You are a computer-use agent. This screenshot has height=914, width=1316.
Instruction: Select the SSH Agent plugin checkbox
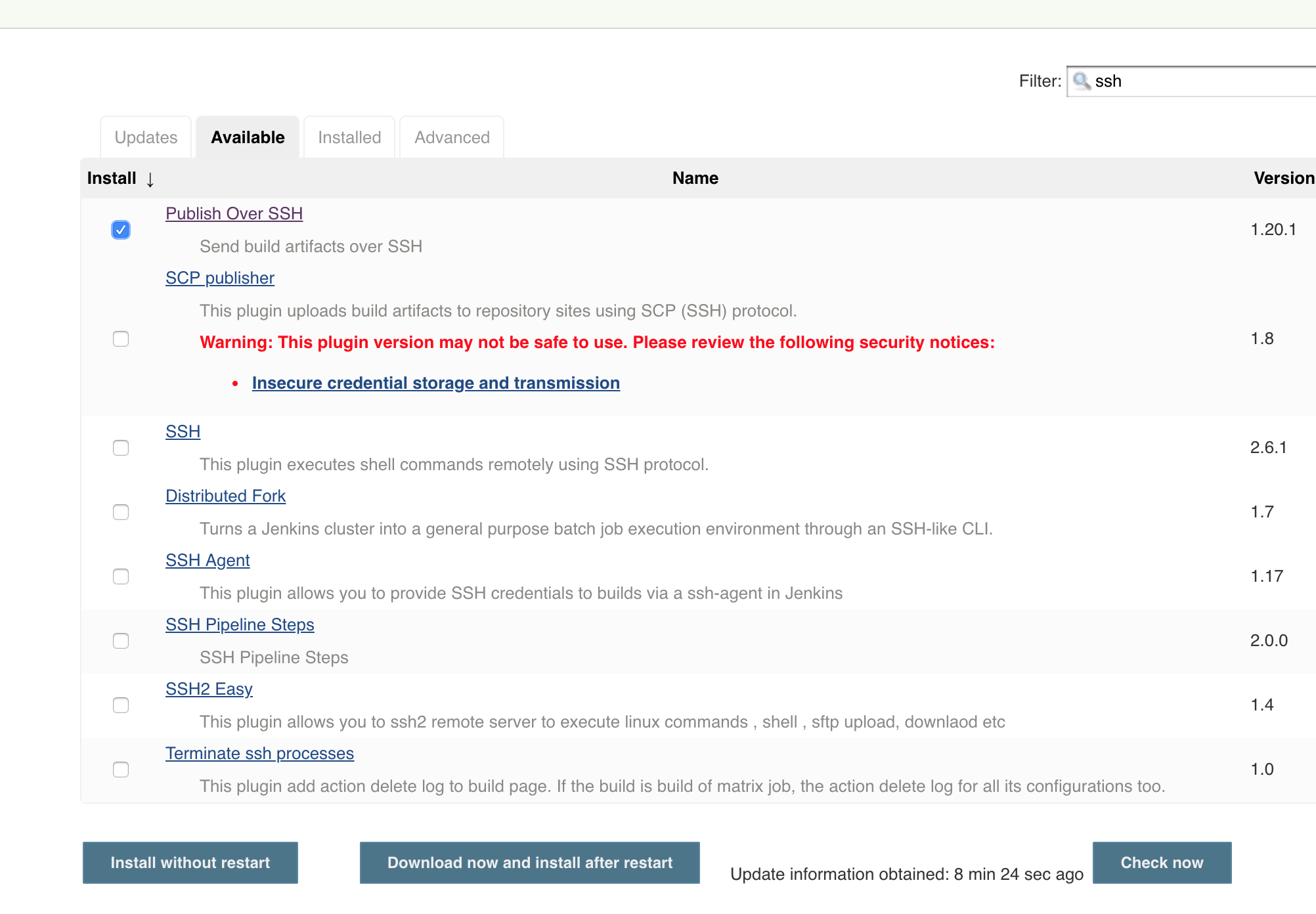coord(121,577)
